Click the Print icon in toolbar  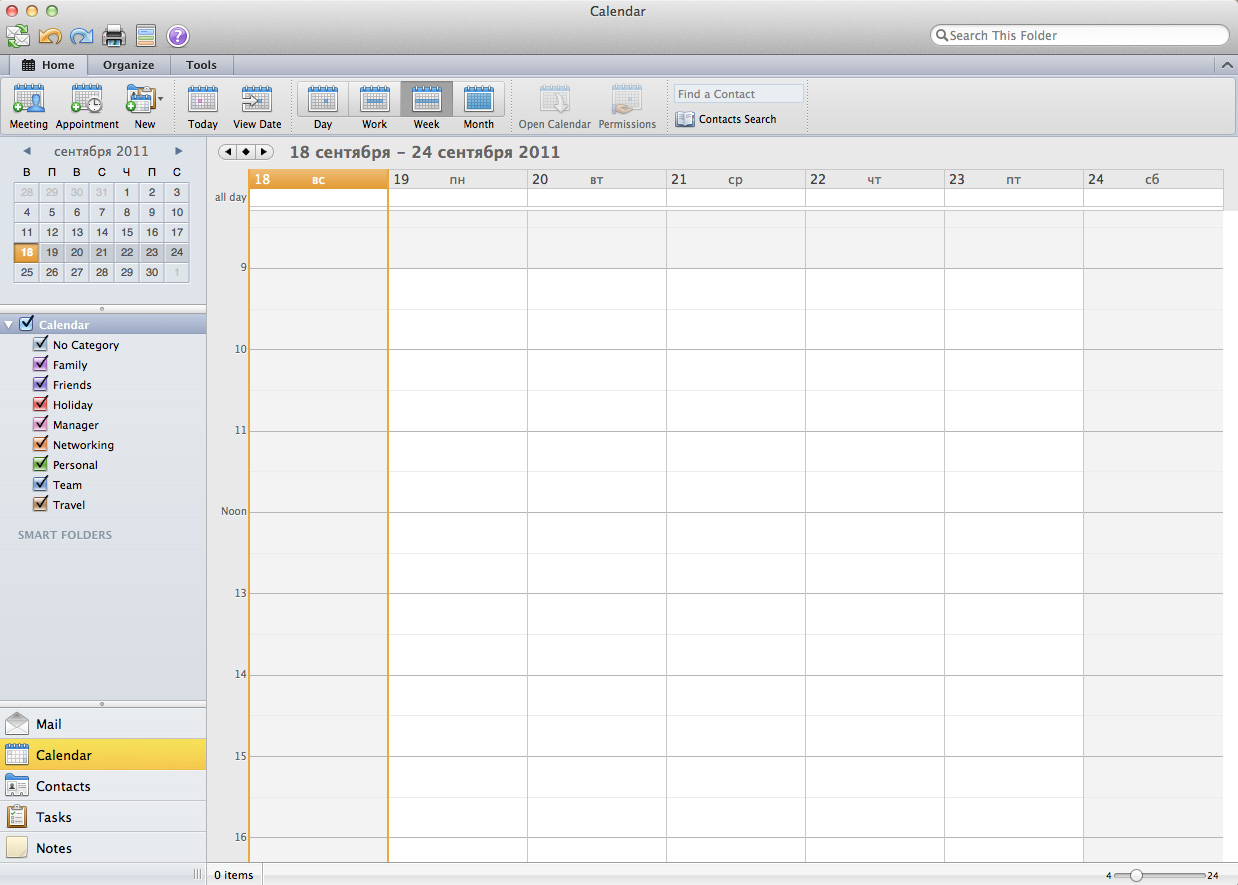[113, 37]
